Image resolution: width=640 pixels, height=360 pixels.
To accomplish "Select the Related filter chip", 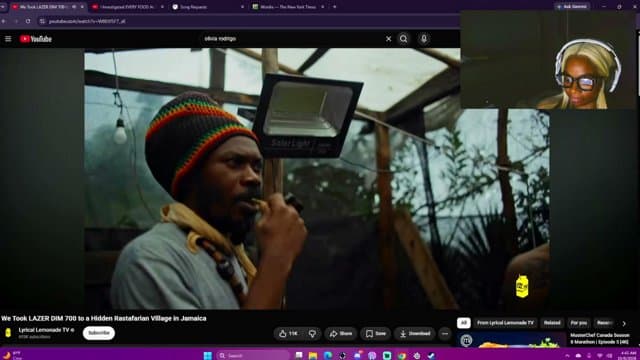I will (x=552, y=323).
